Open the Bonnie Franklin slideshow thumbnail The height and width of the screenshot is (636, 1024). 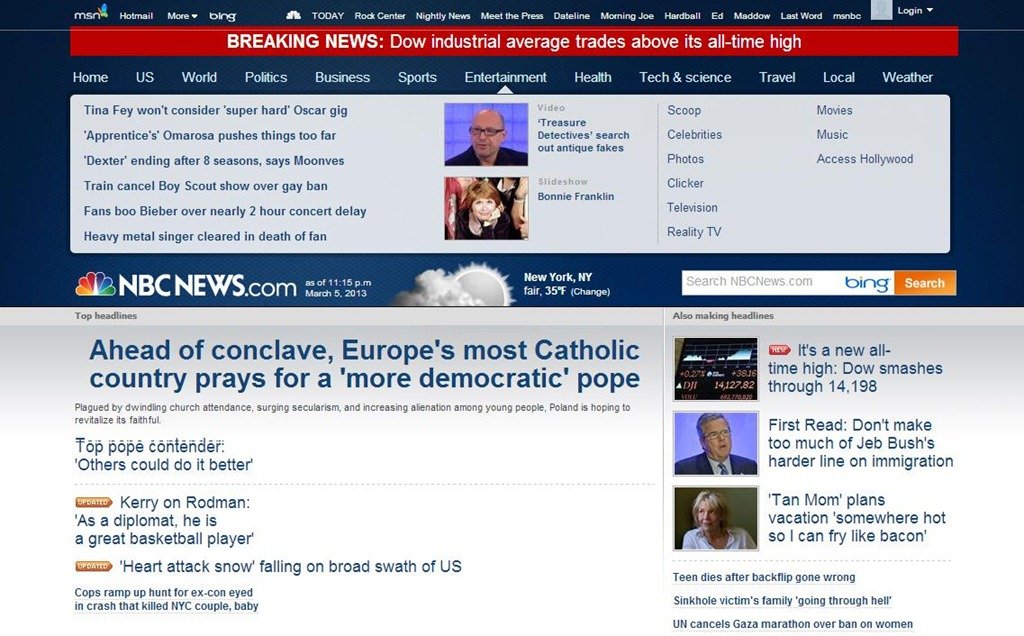pyautogui.click(x=486, y=208)
